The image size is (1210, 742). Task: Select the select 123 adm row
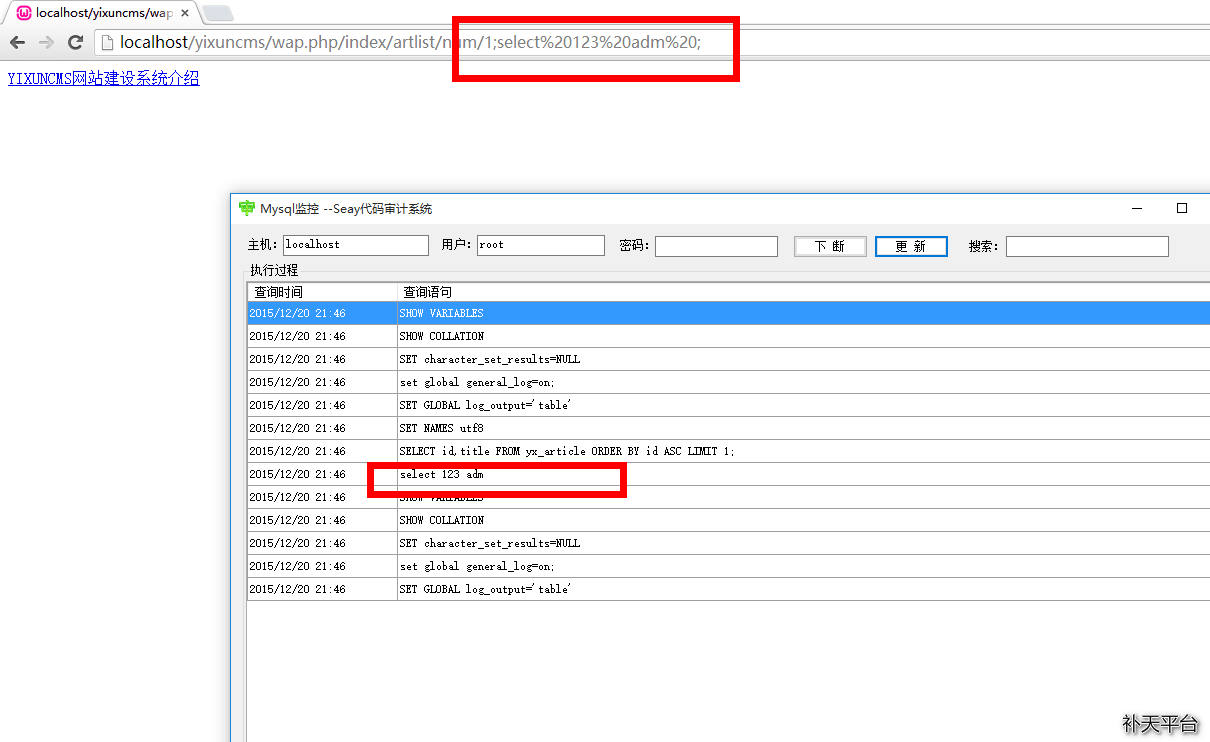click(729, 474)
